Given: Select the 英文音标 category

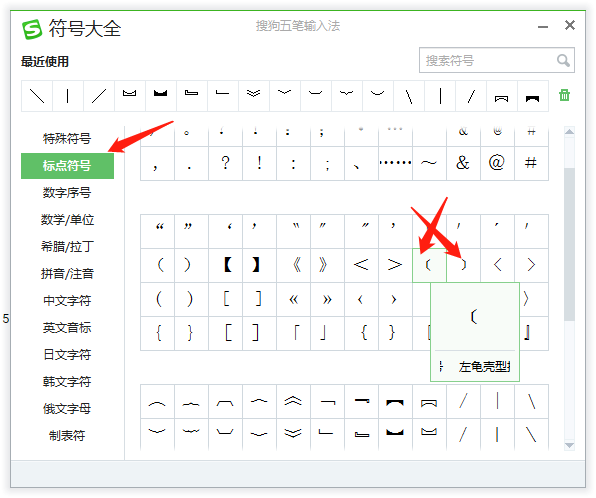Looking at the screenshot, I should pyautogui.click(x=67, y=328).
